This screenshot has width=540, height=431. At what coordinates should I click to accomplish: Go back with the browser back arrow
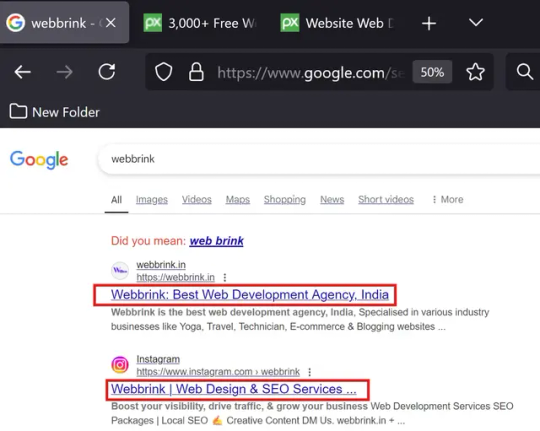pos(23,72)
